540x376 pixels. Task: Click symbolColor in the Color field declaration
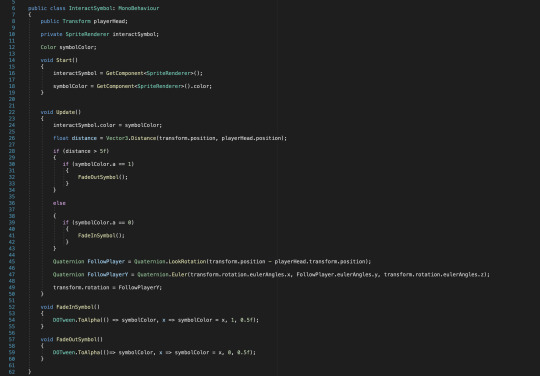(76, 47)
